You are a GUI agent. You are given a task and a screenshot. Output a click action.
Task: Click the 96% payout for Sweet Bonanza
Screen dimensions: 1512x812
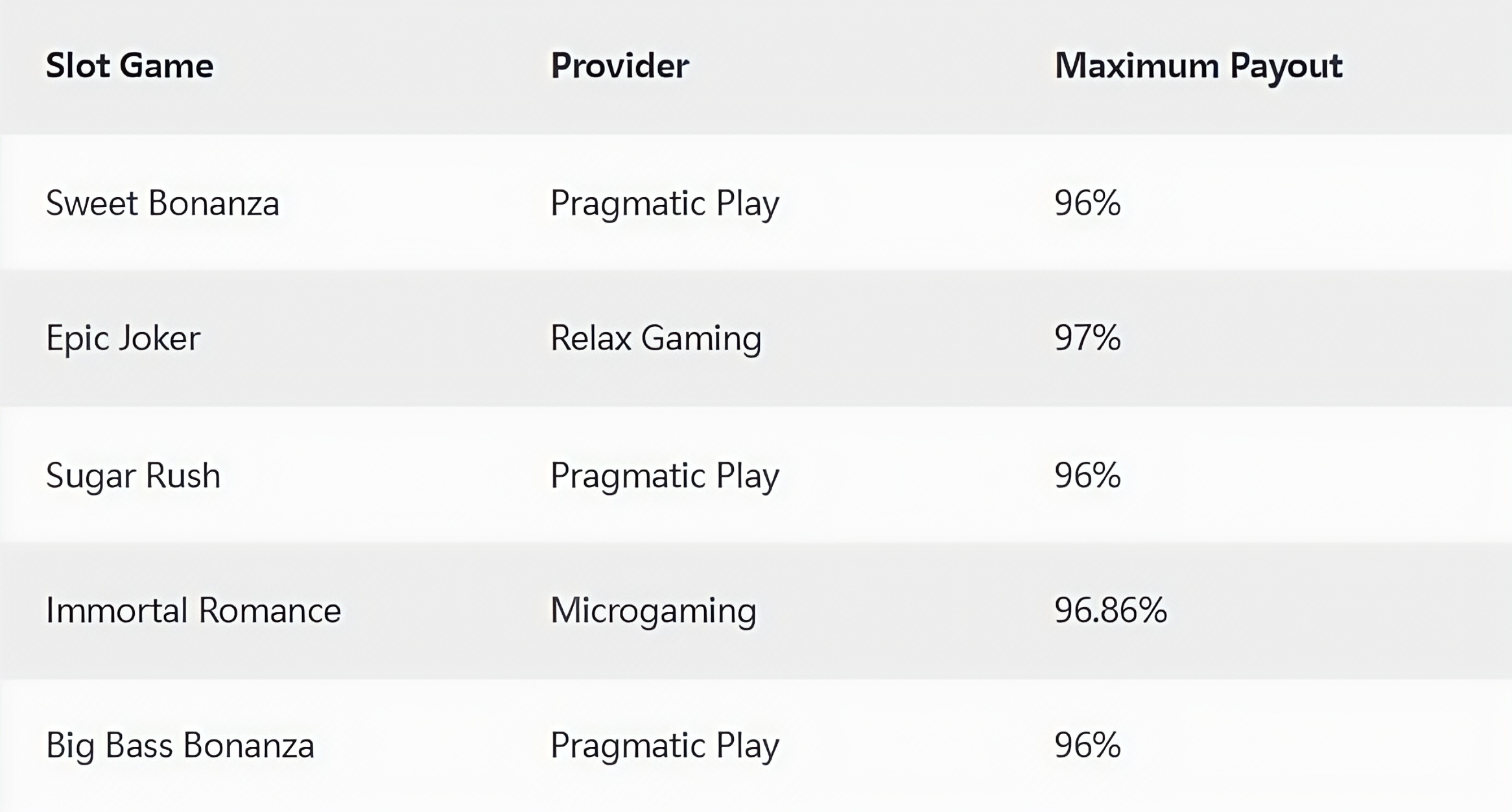click(1087, 203)
